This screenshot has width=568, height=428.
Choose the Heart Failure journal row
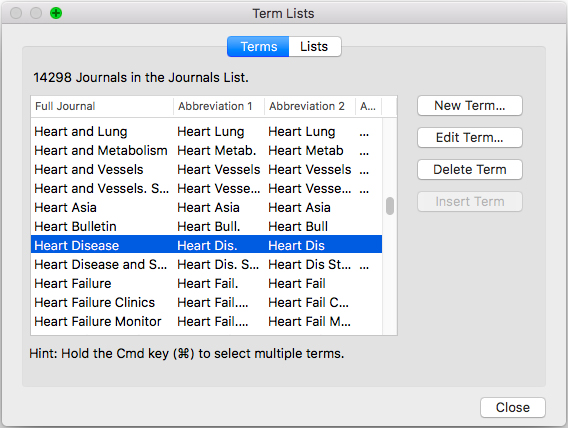pyautogui.click(x=206, y=284)
